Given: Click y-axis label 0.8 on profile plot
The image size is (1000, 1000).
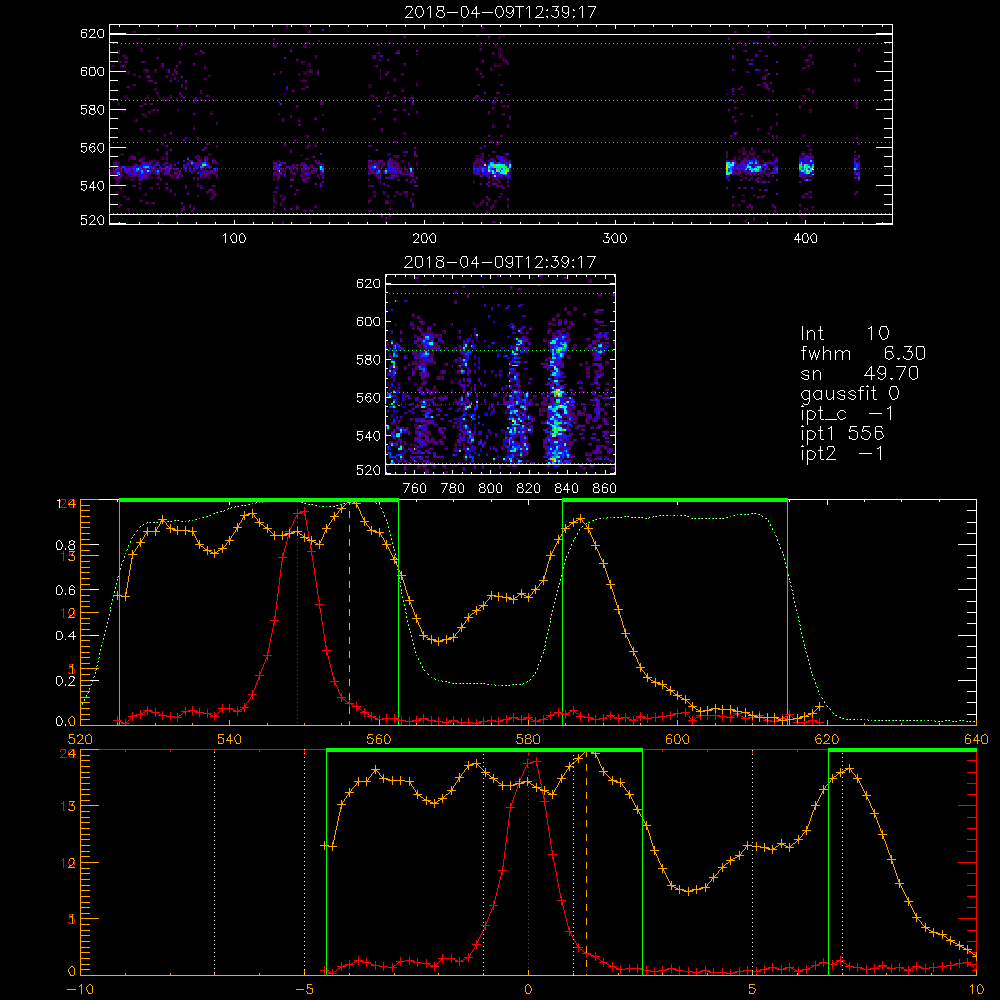Looking at the screenshot, I should 65,545.
